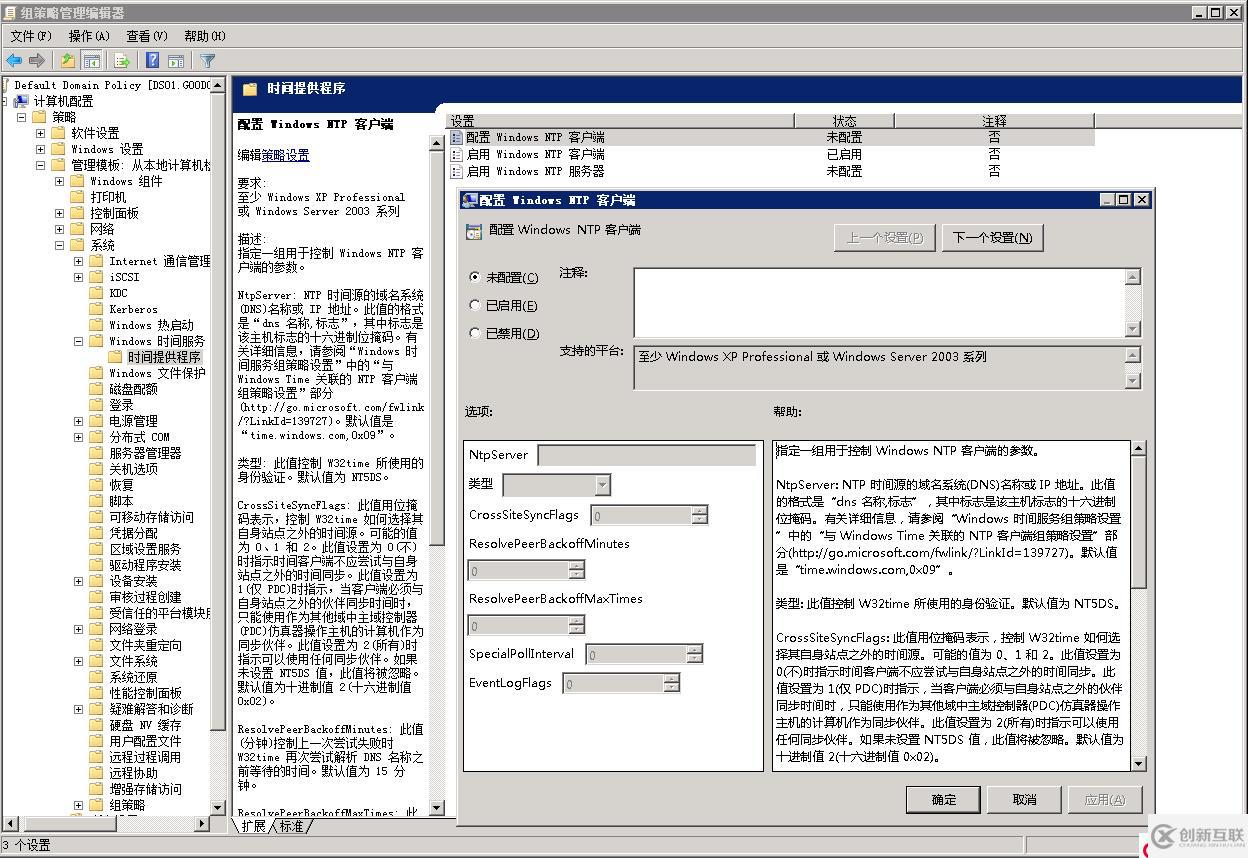1248x858 pixels.
Task: Click the folder icon in 时间提供程序 header
Action: (250, 89)
